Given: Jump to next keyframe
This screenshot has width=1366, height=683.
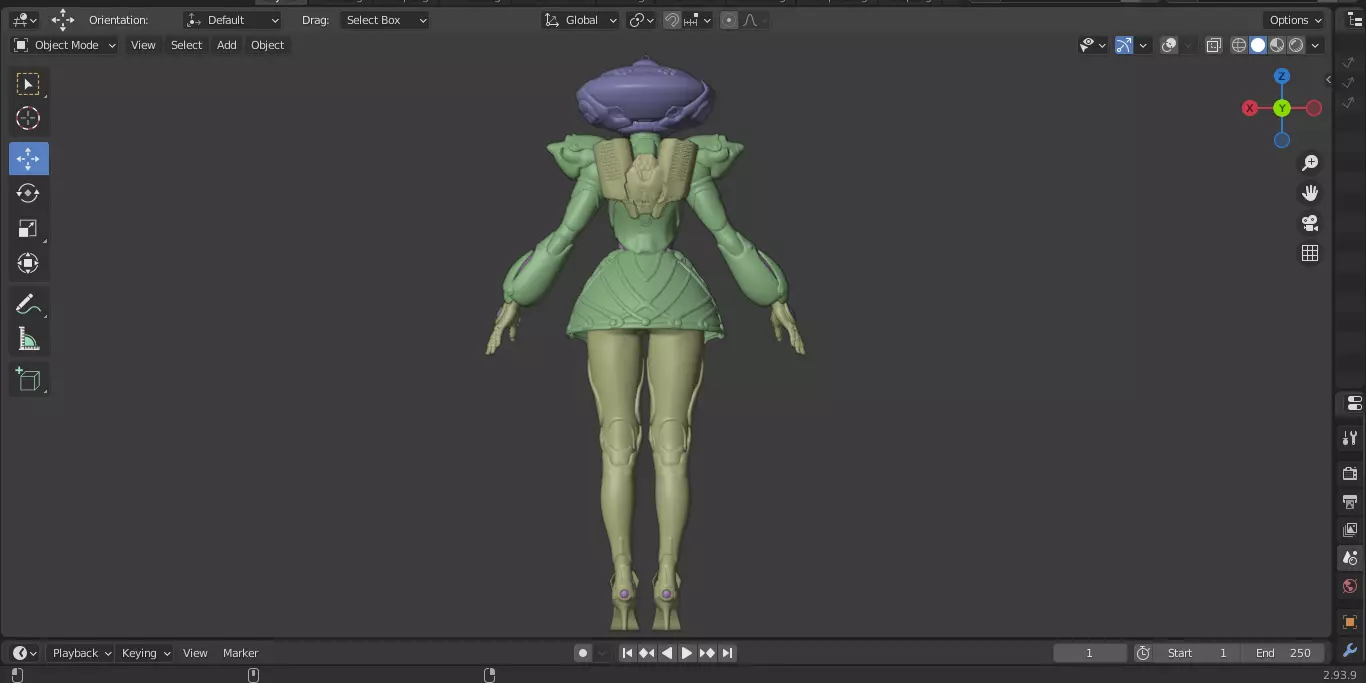Looking at the screenshot, I should 707,653.
